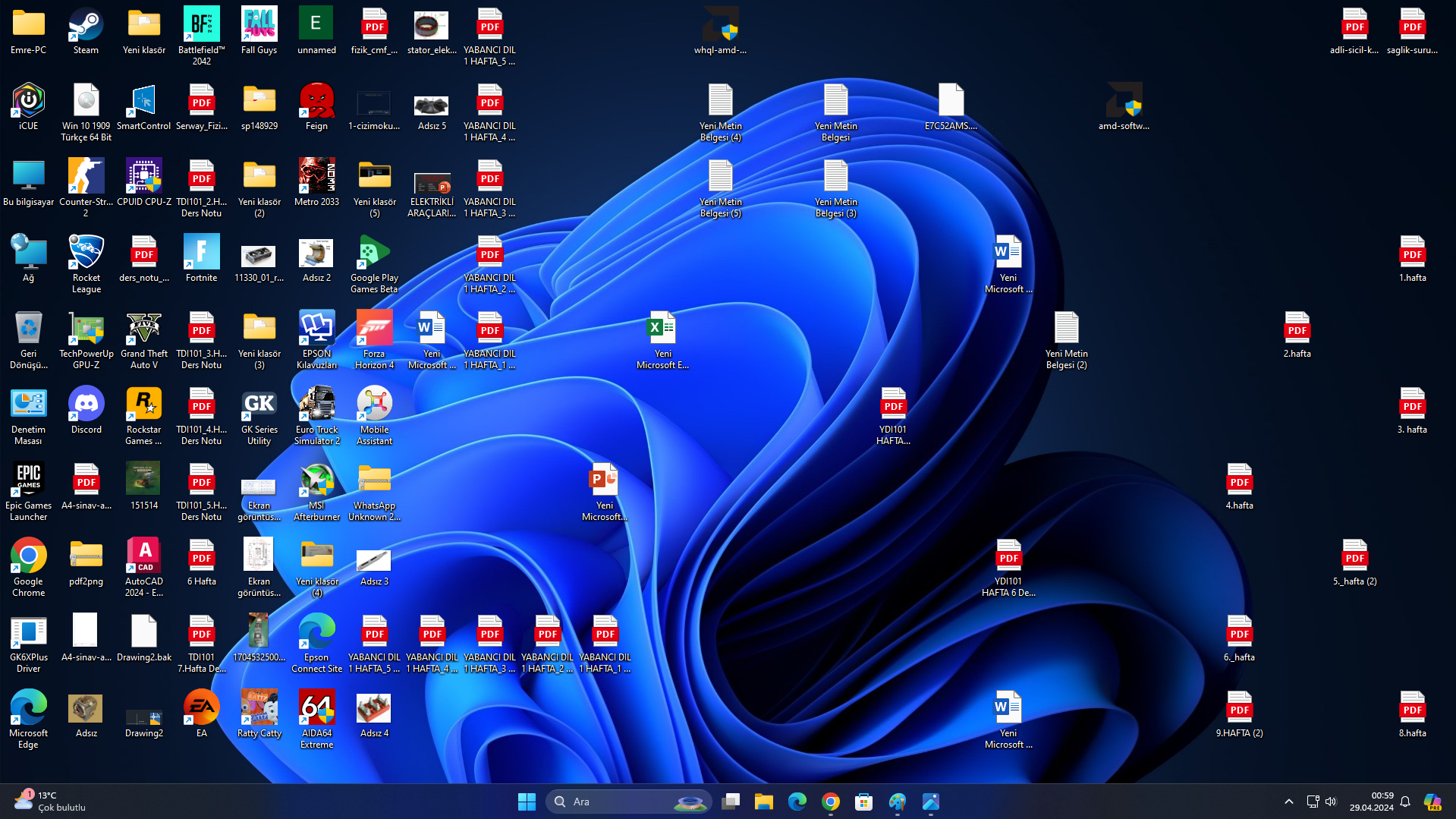Click the Fortnite desktop shortcut
This screenshot has height=819, width=1456.
pyautogui.click(x=201, y=254)
